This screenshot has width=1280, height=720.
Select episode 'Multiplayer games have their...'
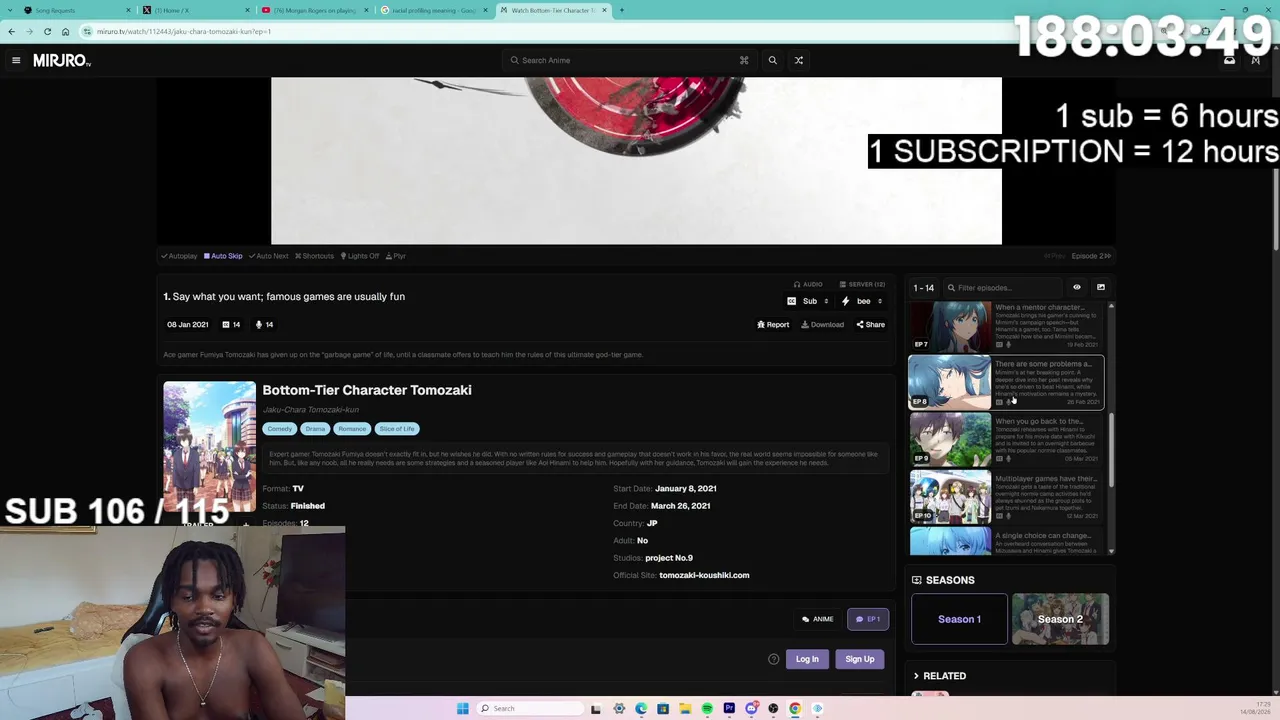pyautogui.click(x=1046, y=478)
